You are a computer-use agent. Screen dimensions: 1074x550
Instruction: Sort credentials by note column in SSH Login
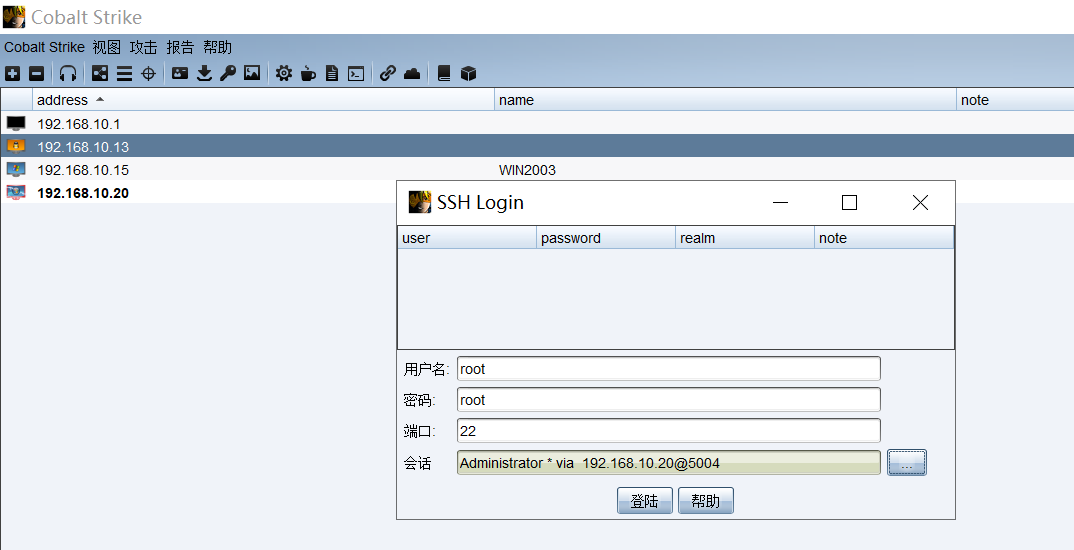point(884,238)
